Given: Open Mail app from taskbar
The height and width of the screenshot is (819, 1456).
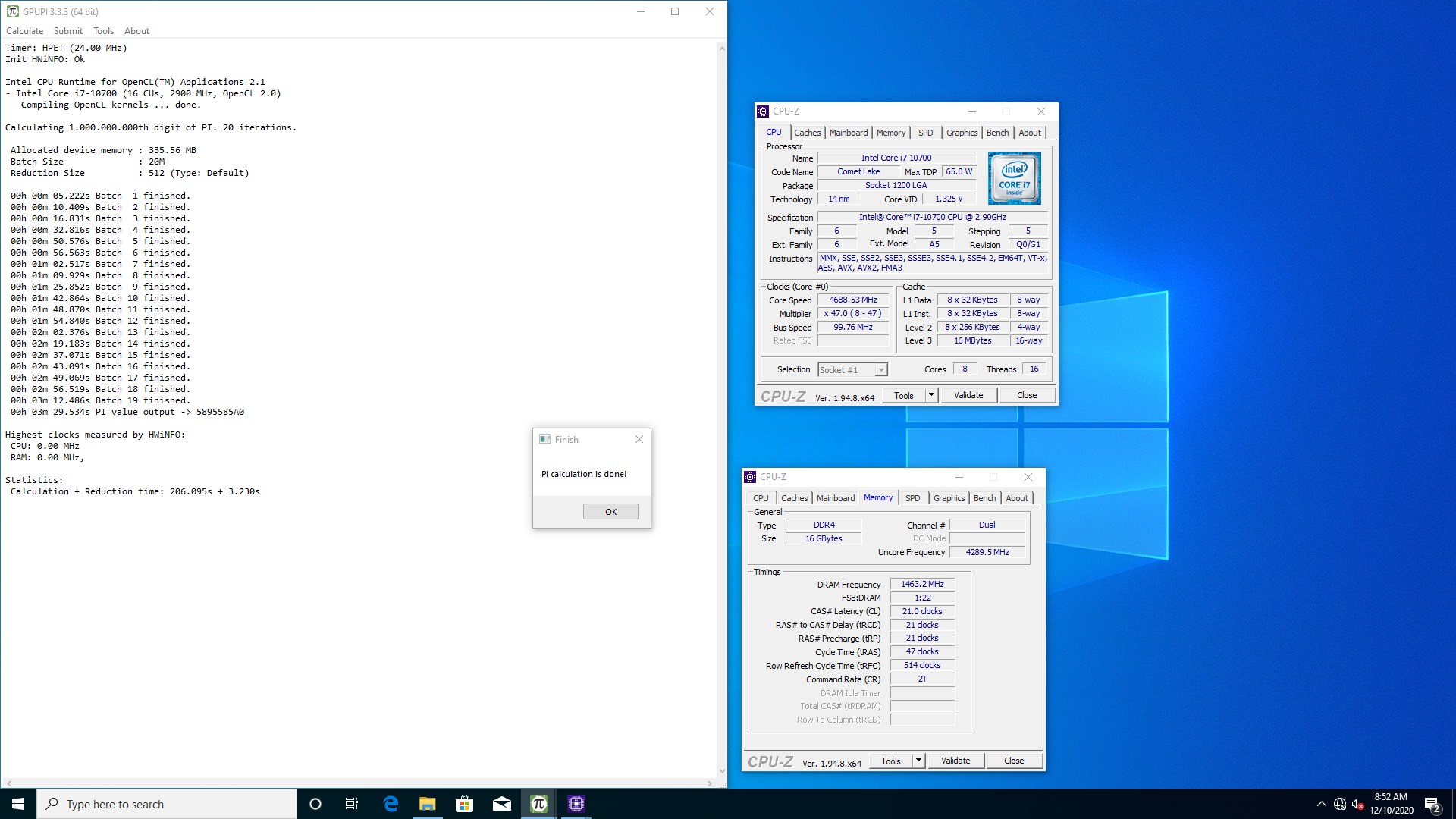Looking at the screenshot, I should click(x=502, y=804).
